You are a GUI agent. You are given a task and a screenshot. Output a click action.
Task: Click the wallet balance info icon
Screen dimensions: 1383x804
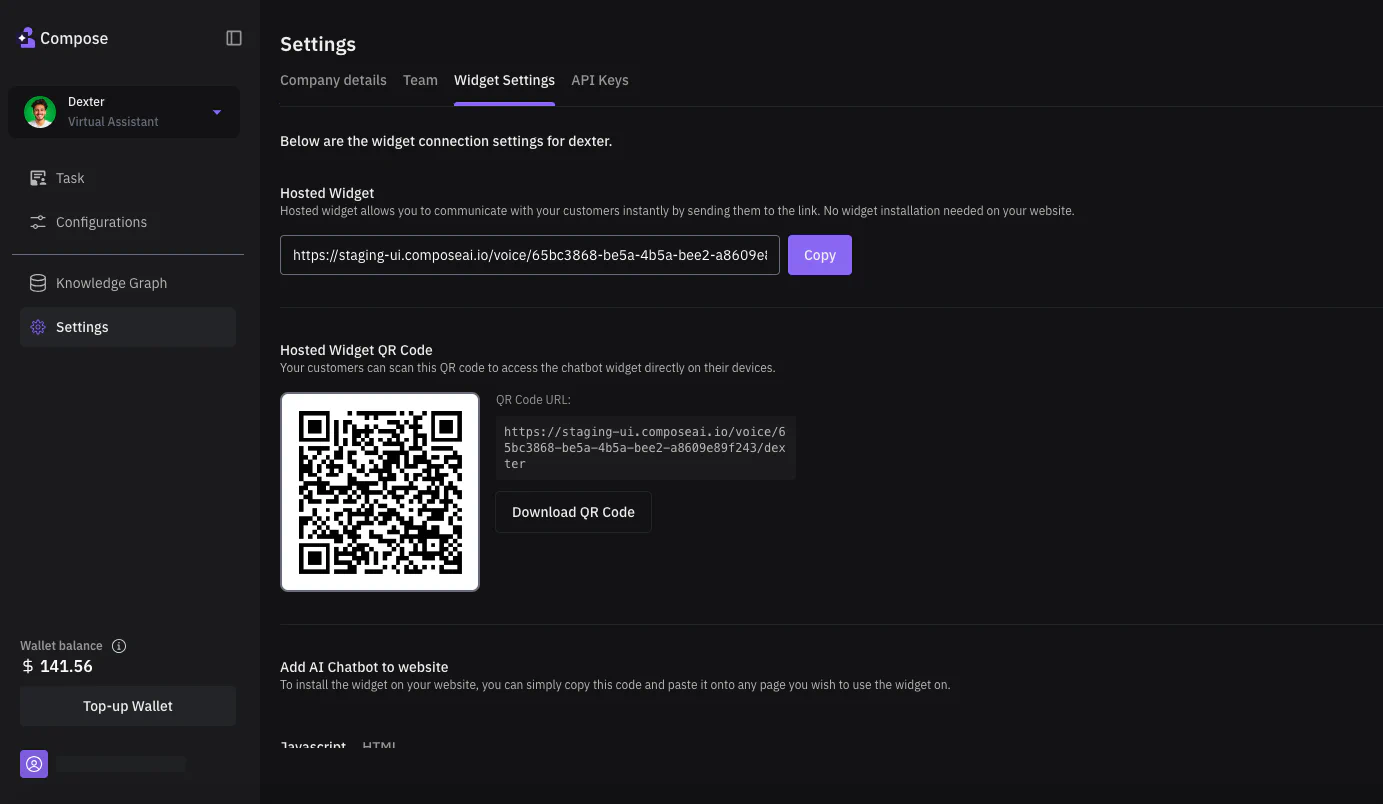pyautogui.click(x=119, y=646)
